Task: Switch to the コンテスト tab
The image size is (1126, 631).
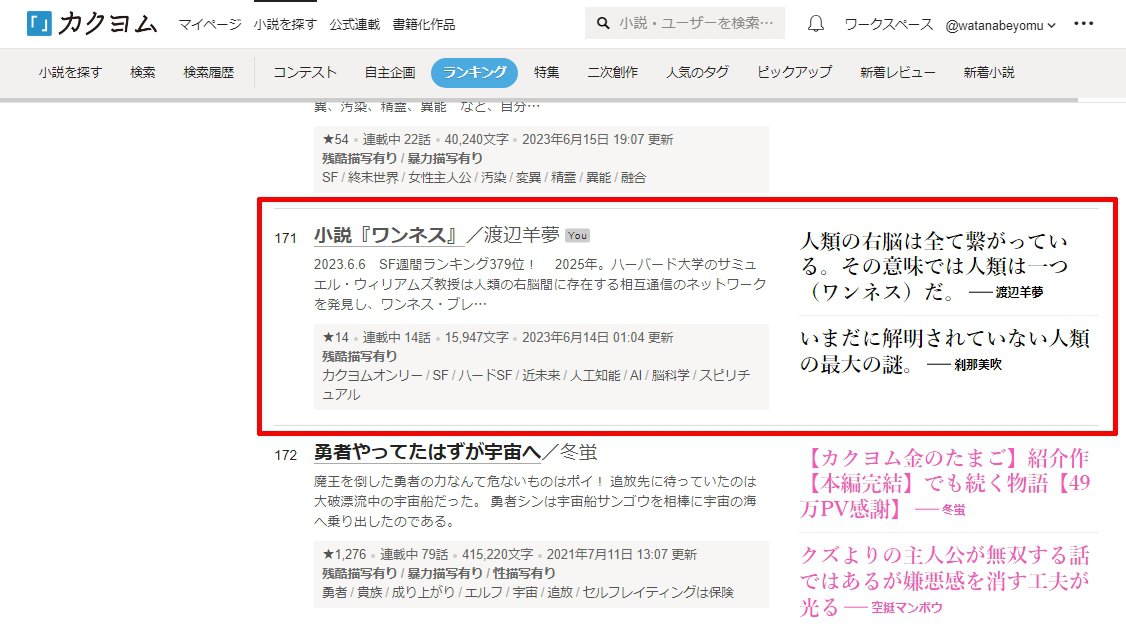Action: coord(305,72)
